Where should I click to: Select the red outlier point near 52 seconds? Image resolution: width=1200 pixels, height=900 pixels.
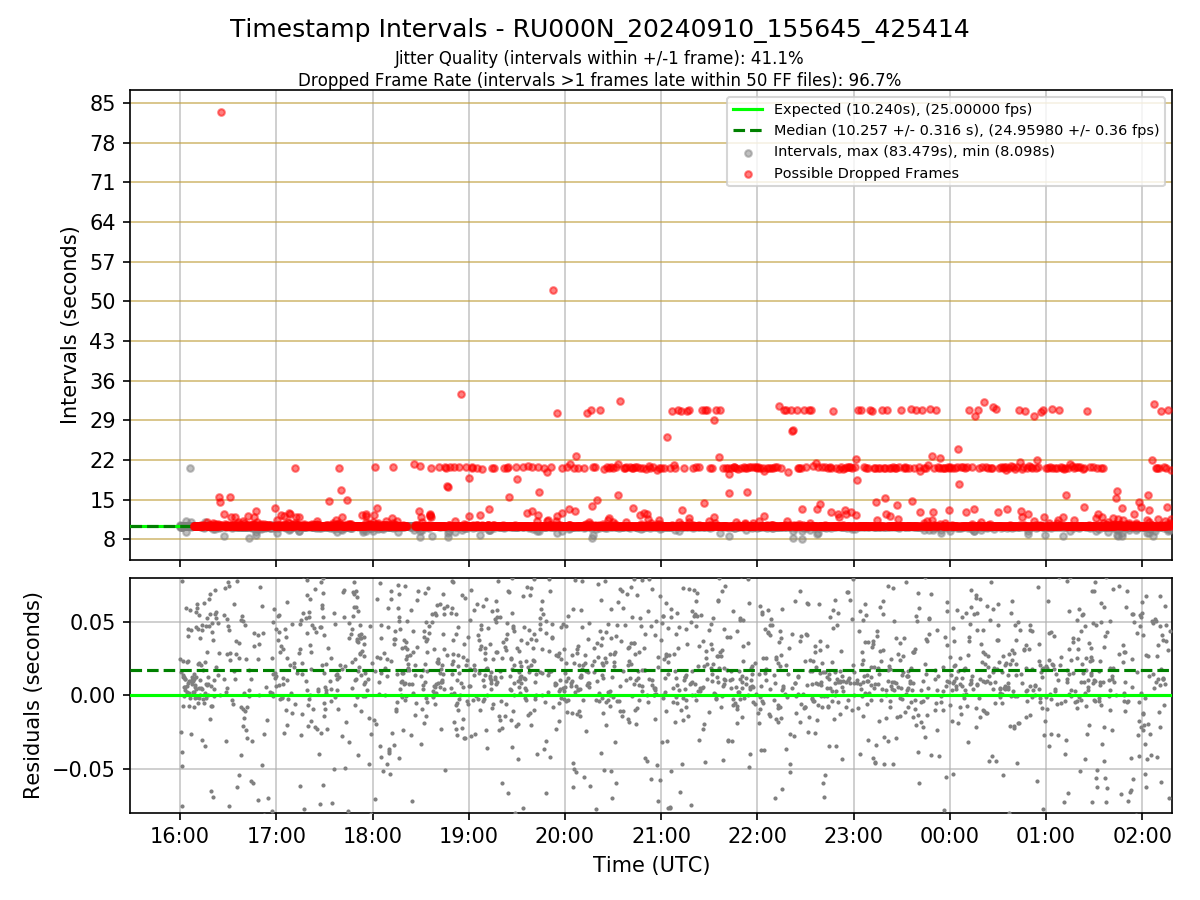click(553, 290)
